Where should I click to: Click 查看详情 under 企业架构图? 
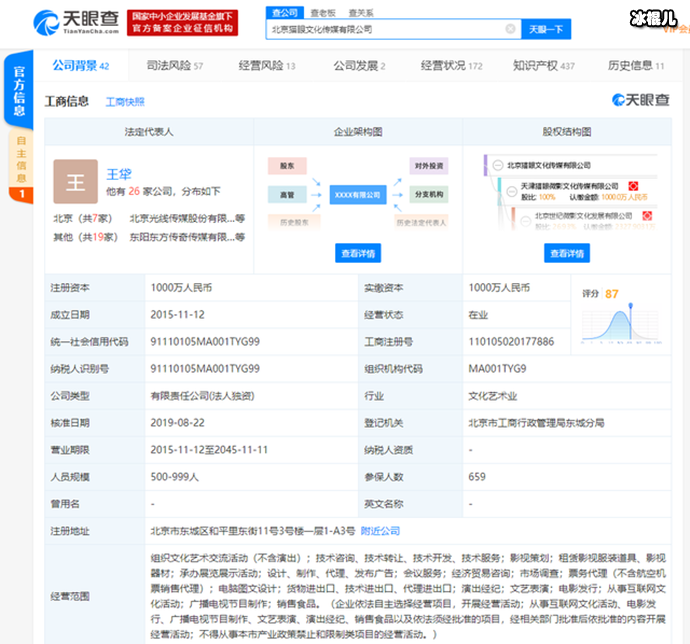click(x=358, y=253)
